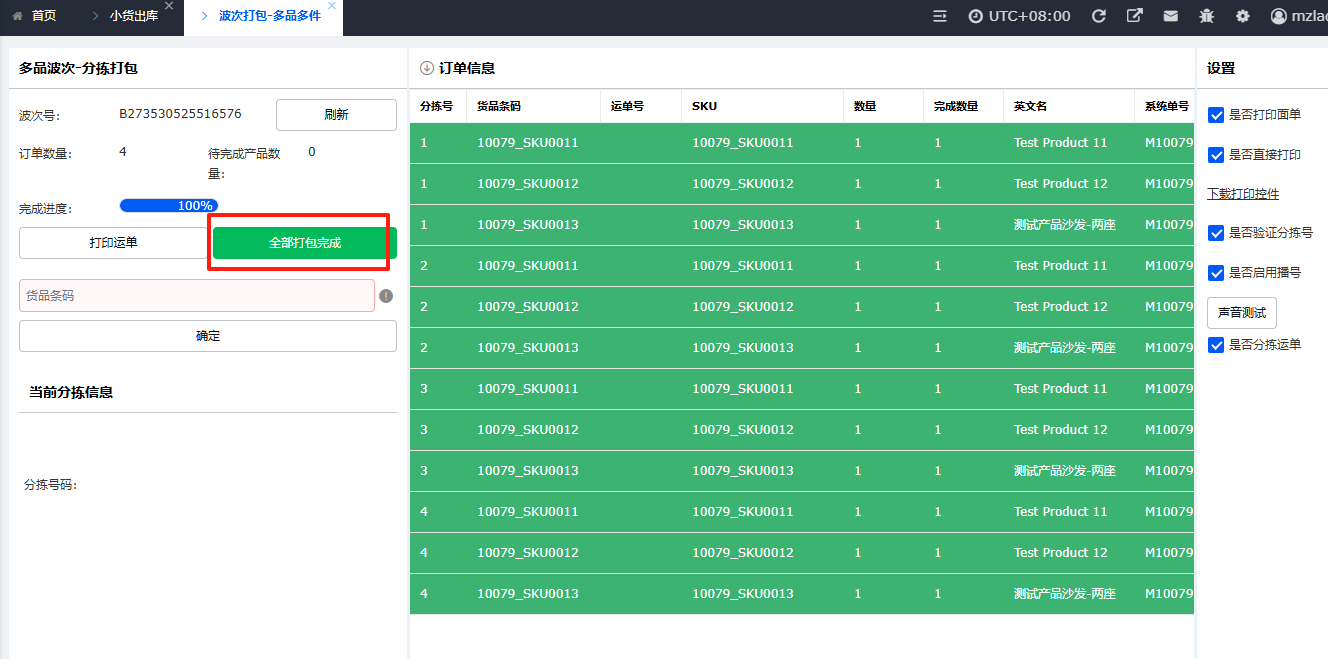This screenshot has height=659, width=1328.
Task: Disable the 是否验证分拣号 checkbox
Action: pyautogui.click(x=1216, y=233)
